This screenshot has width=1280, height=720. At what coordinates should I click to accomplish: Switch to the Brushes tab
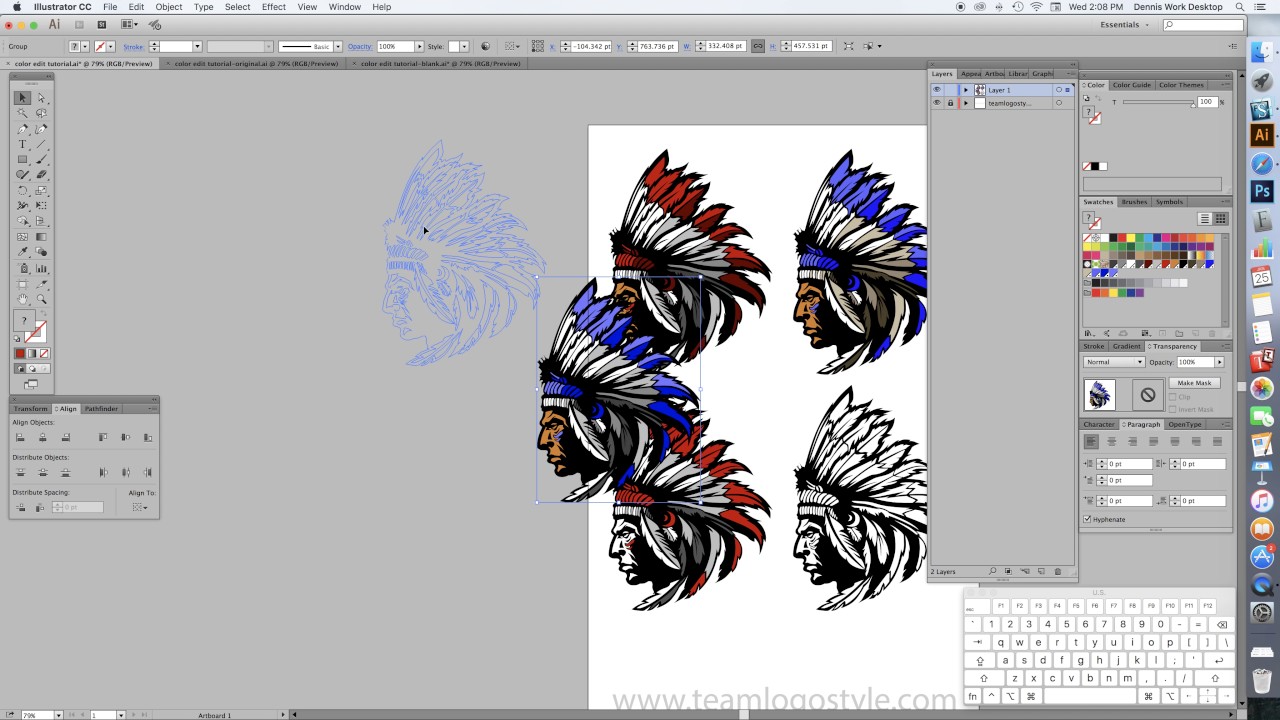tap(1134, 202)
